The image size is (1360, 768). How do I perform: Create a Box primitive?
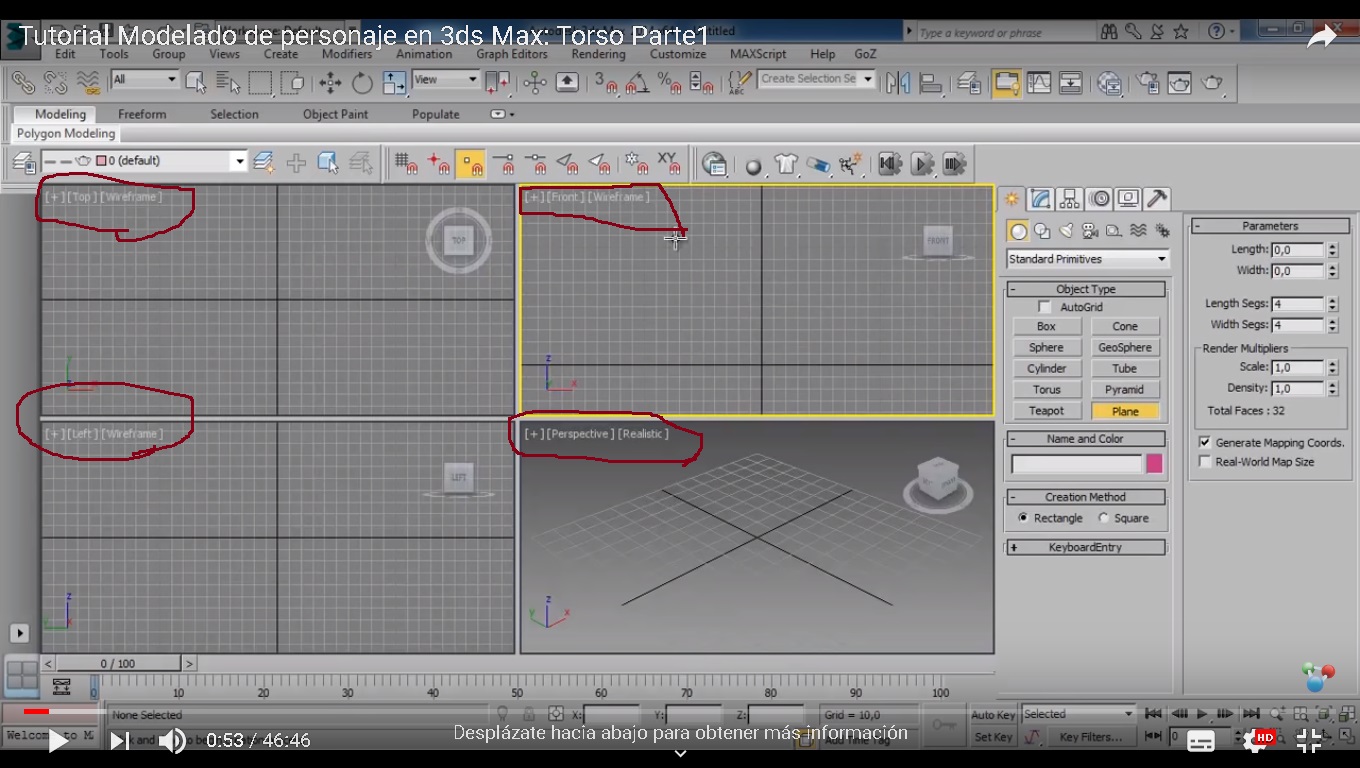1046,327
